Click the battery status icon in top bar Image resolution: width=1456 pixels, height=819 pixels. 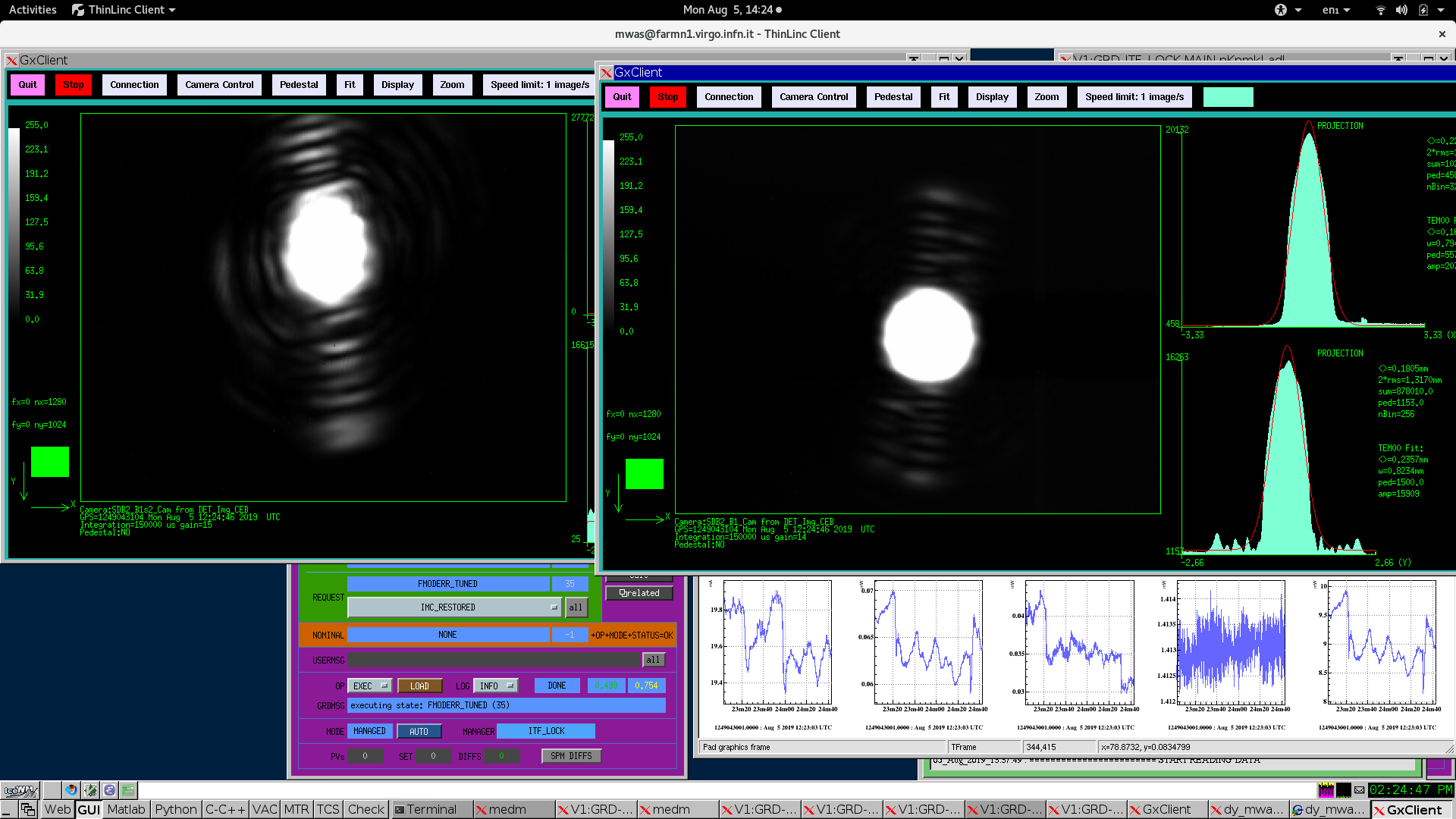(x=1423, y=10)
